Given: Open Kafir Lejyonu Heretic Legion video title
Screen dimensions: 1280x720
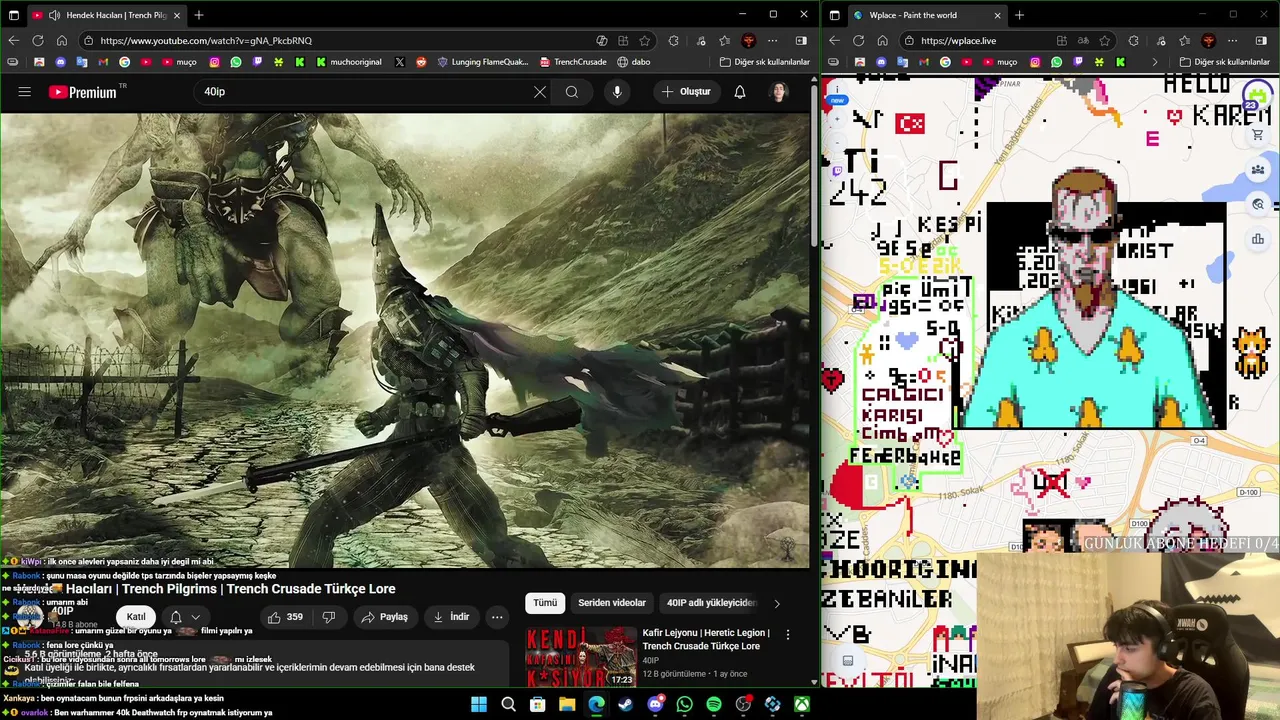Looking at the screenshot, I should click(x=706, y=639).
